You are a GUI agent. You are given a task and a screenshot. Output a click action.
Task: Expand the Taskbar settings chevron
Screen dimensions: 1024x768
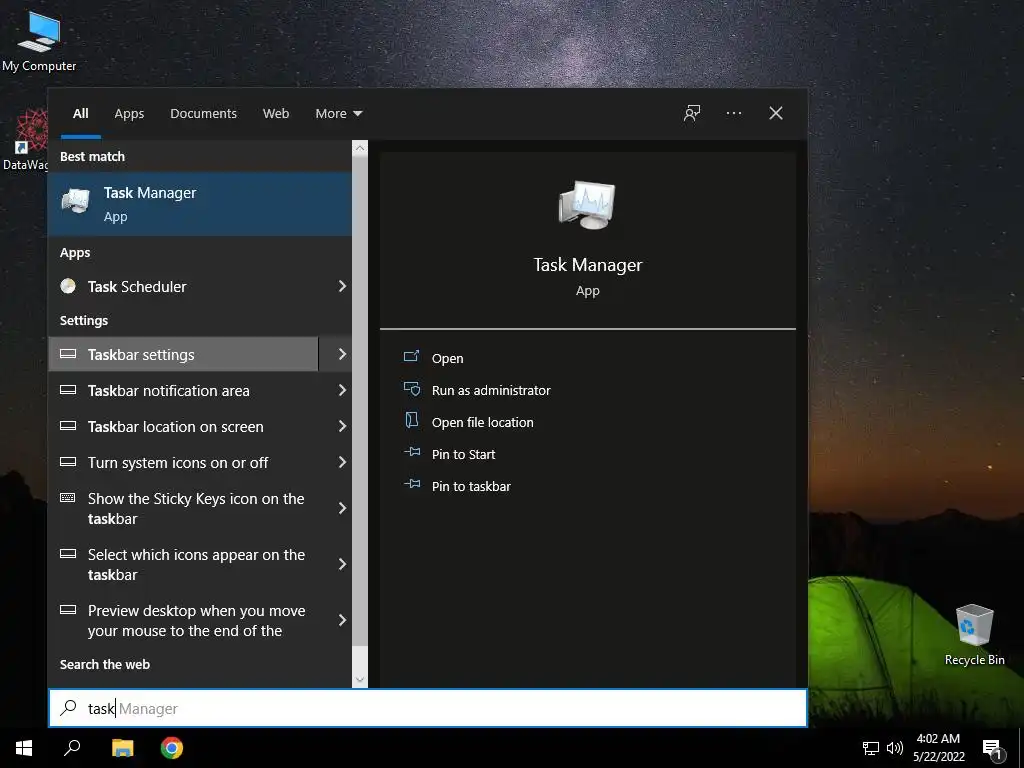coord(342,354)
